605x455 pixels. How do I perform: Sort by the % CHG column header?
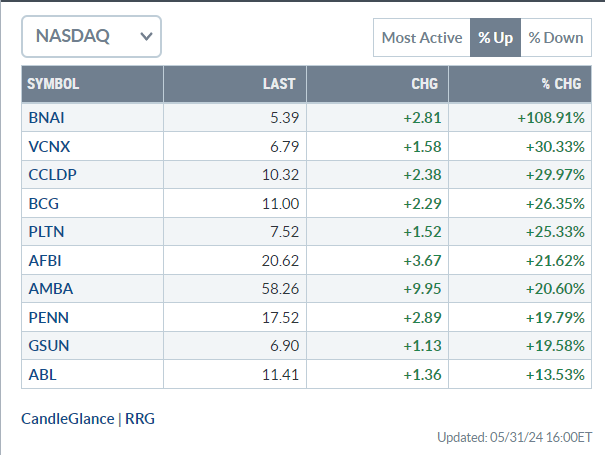click(563, 84)
